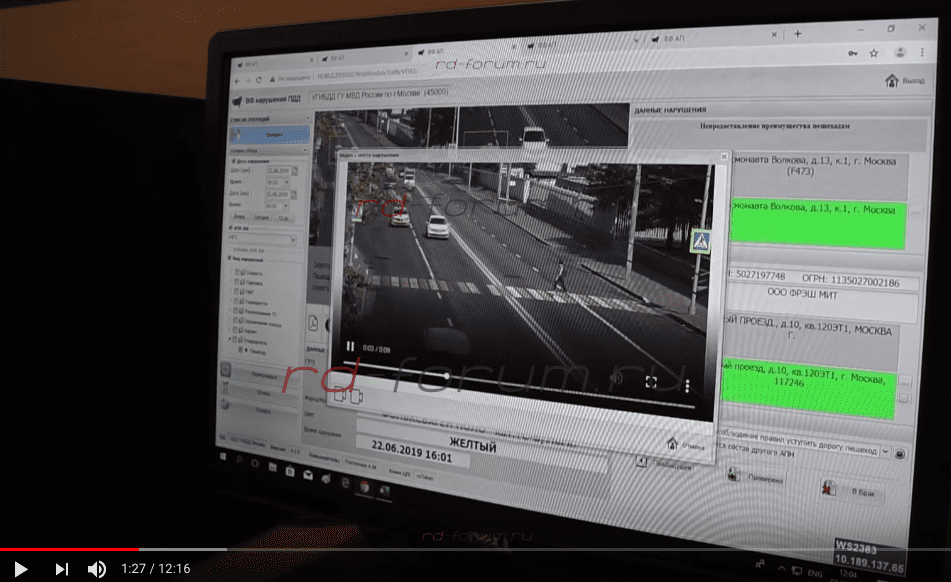Open a new browser tab with plus
This screenshot has height=582, width=951.
coord(798,34)
